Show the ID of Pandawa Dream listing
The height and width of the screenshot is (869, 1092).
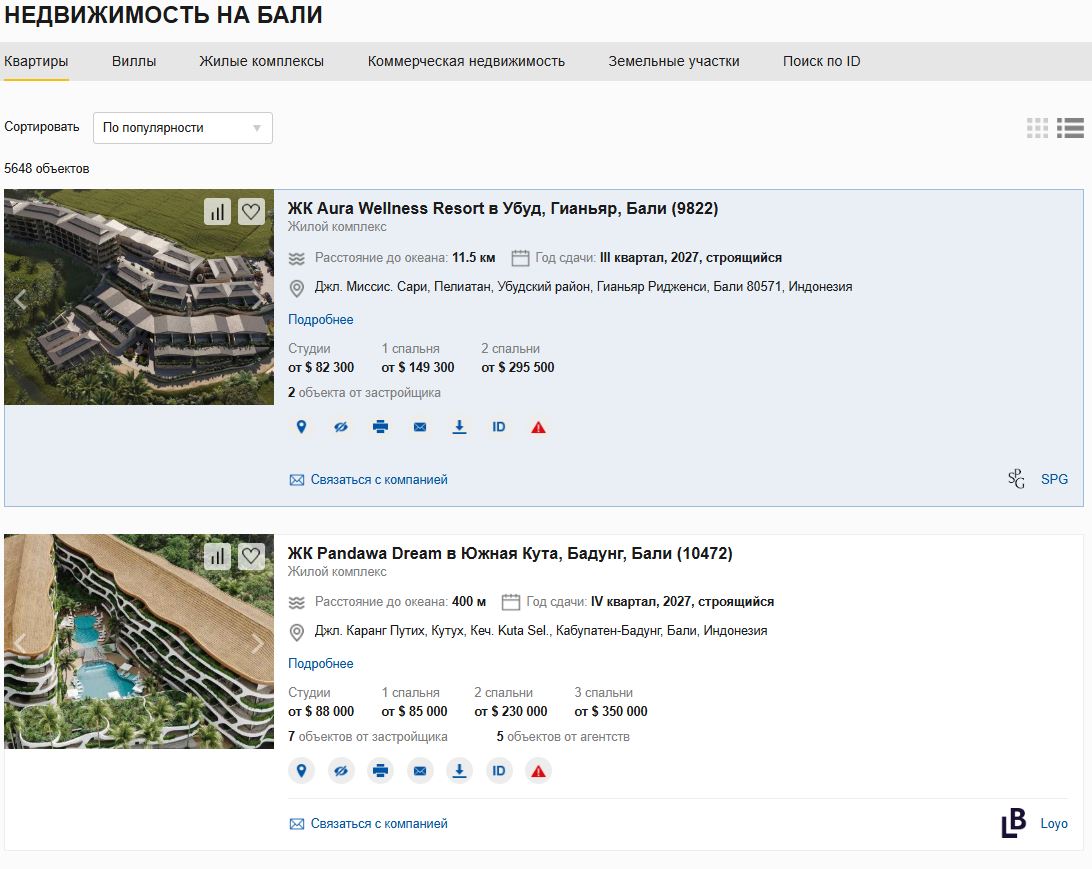coord(499,771)
